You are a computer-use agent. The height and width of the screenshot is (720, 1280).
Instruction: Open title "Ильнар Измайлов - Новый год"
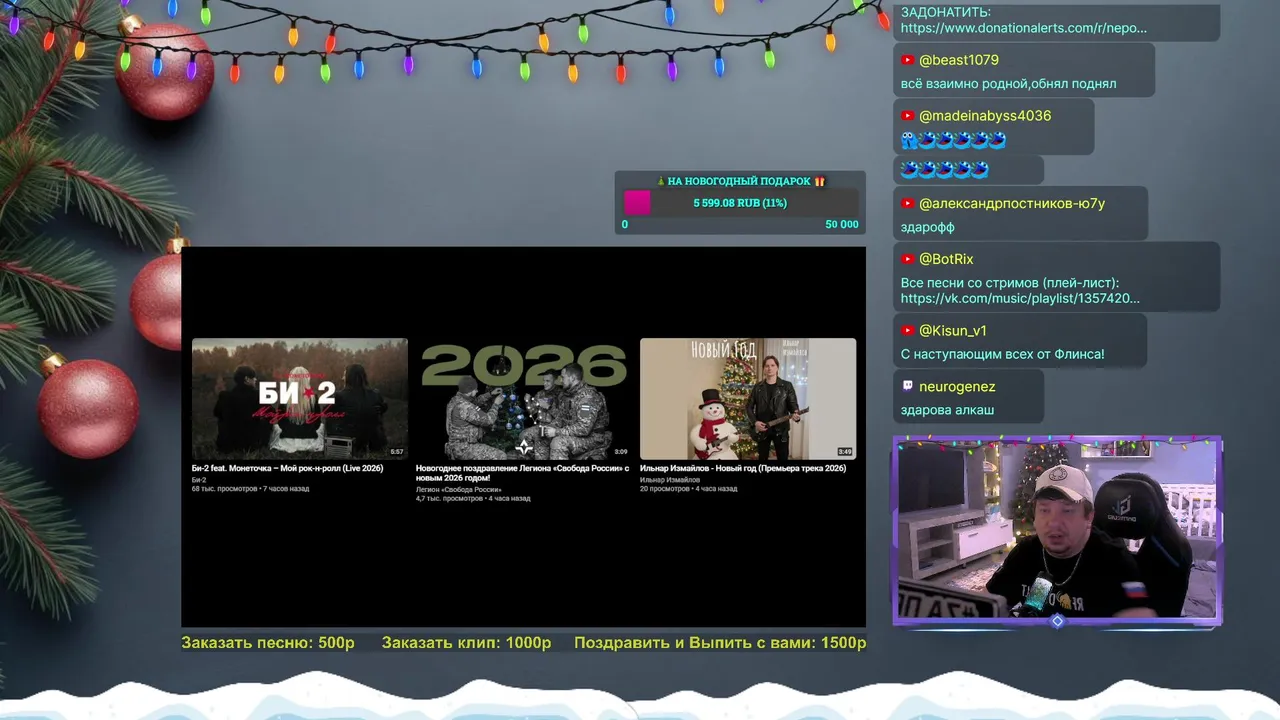coord(743,468)
